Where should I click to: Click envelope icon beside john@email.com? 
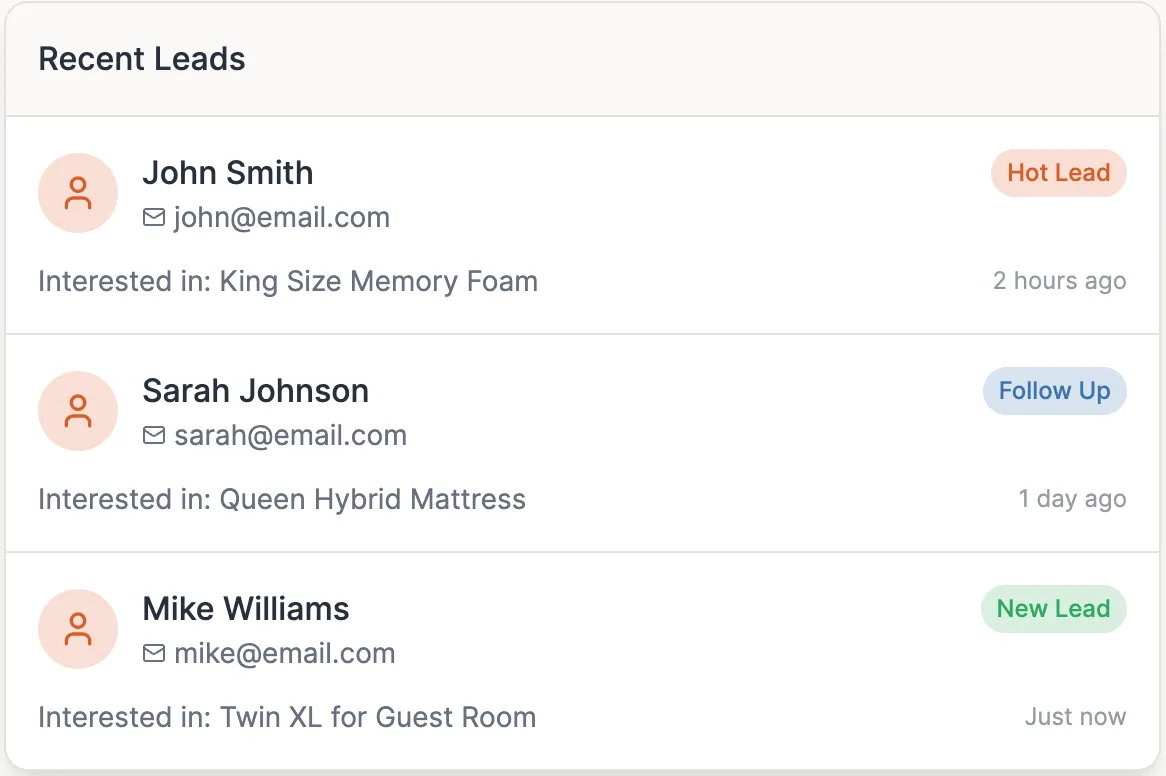point(154,218)
